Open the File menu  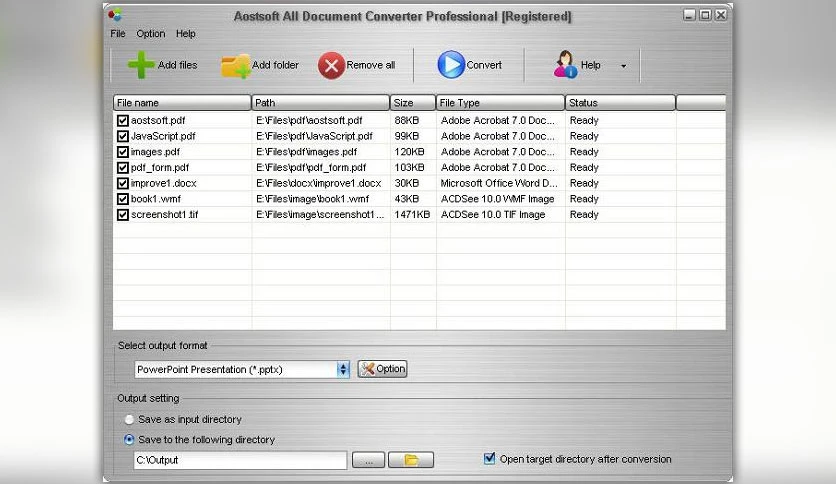118,34
